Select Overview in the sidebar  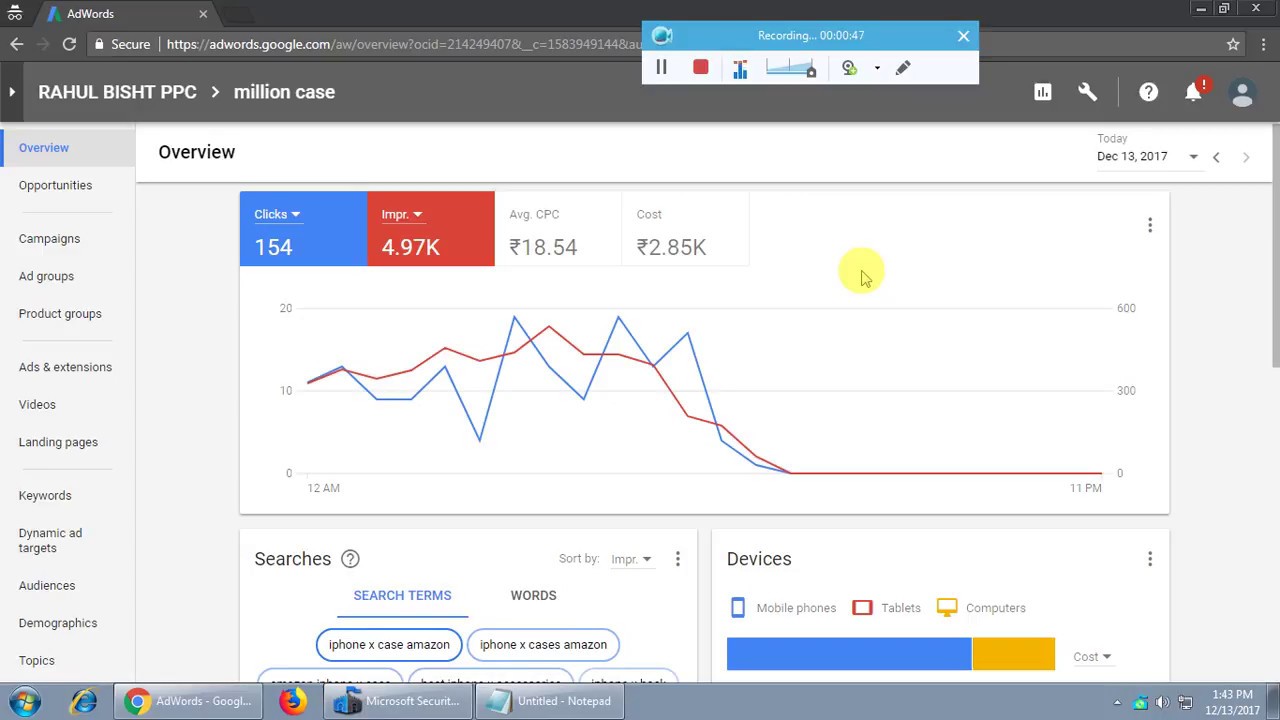67,148
